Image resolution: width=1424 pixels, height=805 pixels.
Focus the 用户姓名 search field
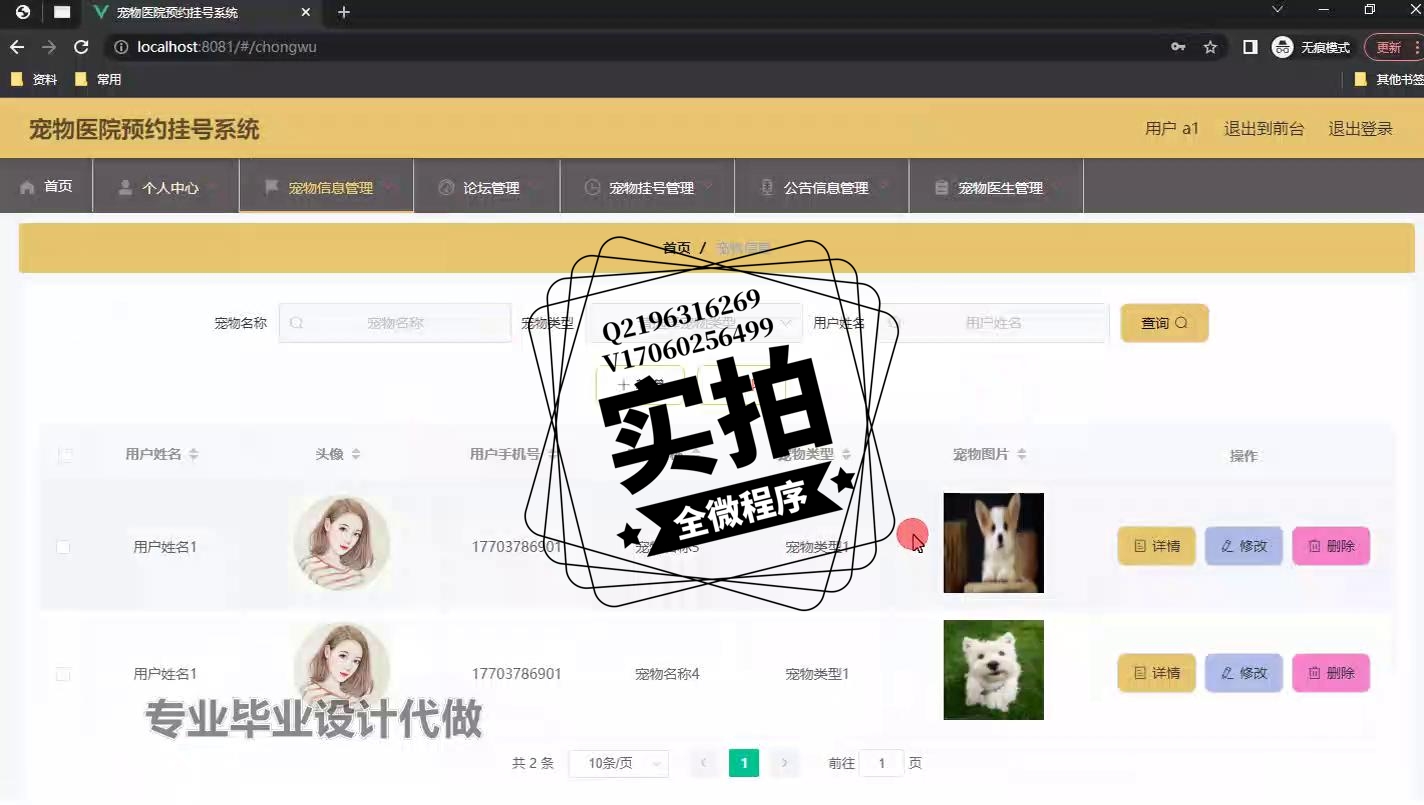(x=993, y=323)
